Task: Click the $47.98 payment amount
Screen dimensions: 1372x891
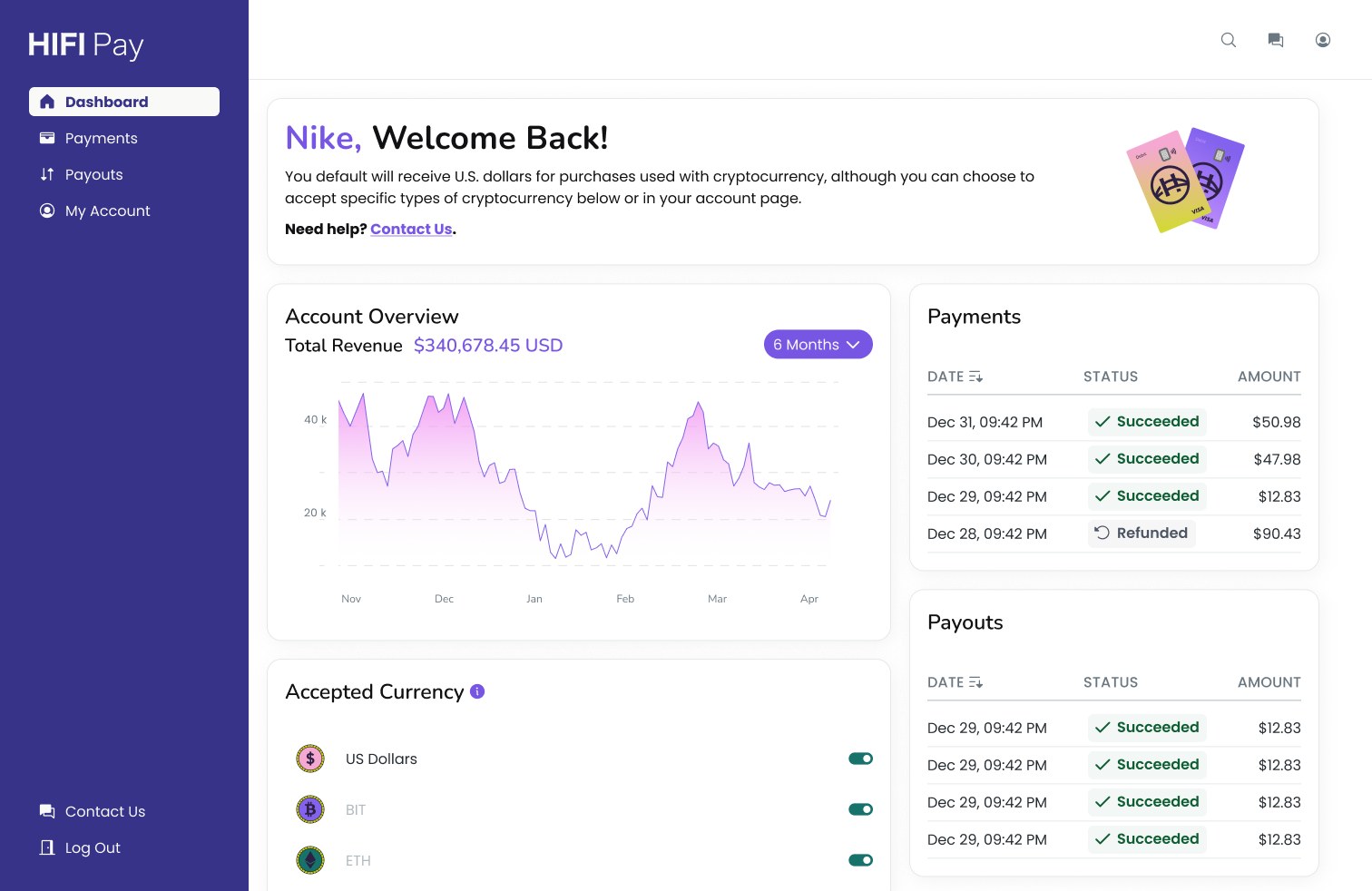Action: tap(1277, 460)
